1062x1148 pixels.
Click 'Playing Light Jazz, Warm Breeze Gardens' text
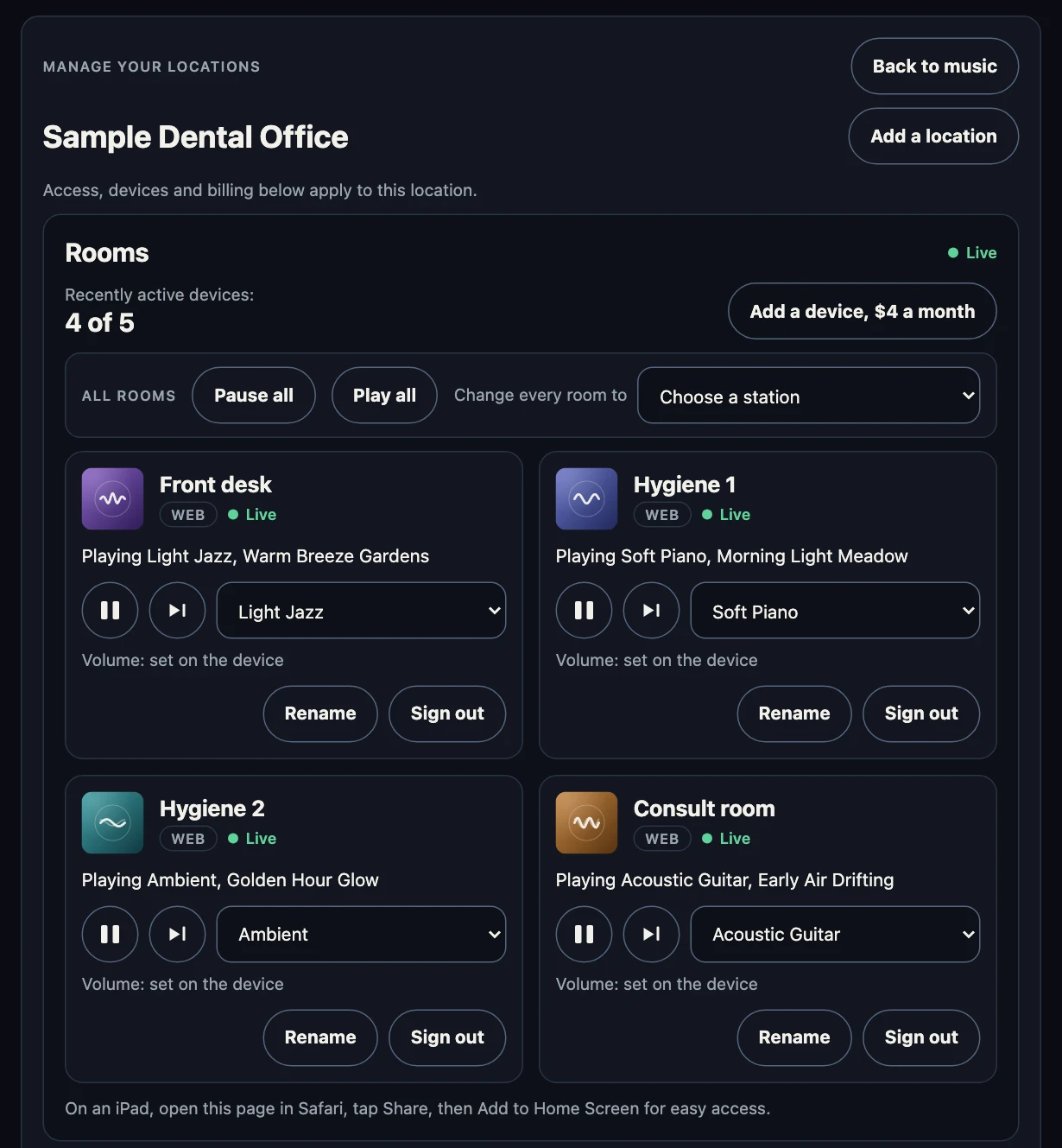tap(256, 556)
